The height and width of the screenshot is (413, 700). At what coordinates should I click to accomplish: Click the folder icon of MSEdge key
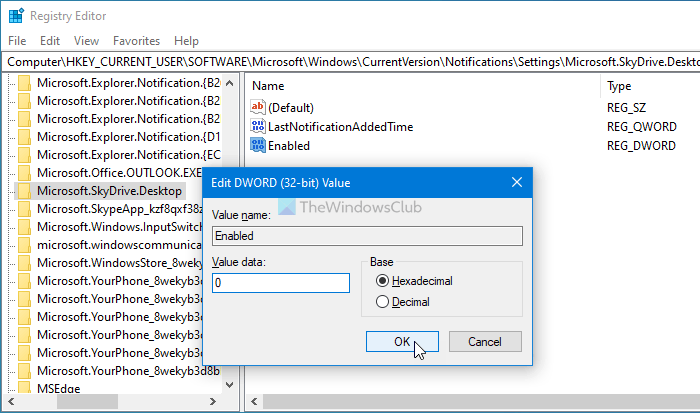click(25, 388)
